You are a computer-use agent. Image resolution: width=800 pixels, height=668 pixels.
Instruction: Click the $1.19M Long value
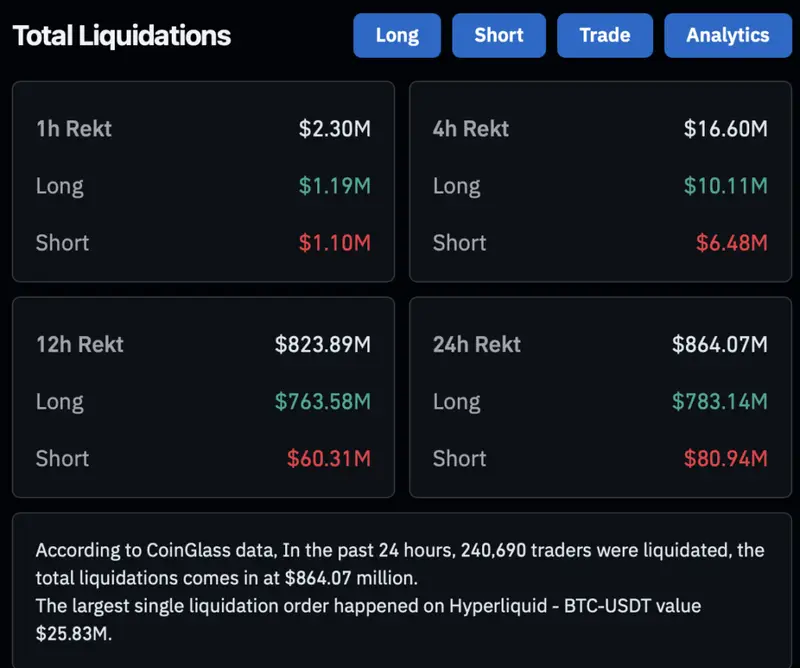pos(336,185)
